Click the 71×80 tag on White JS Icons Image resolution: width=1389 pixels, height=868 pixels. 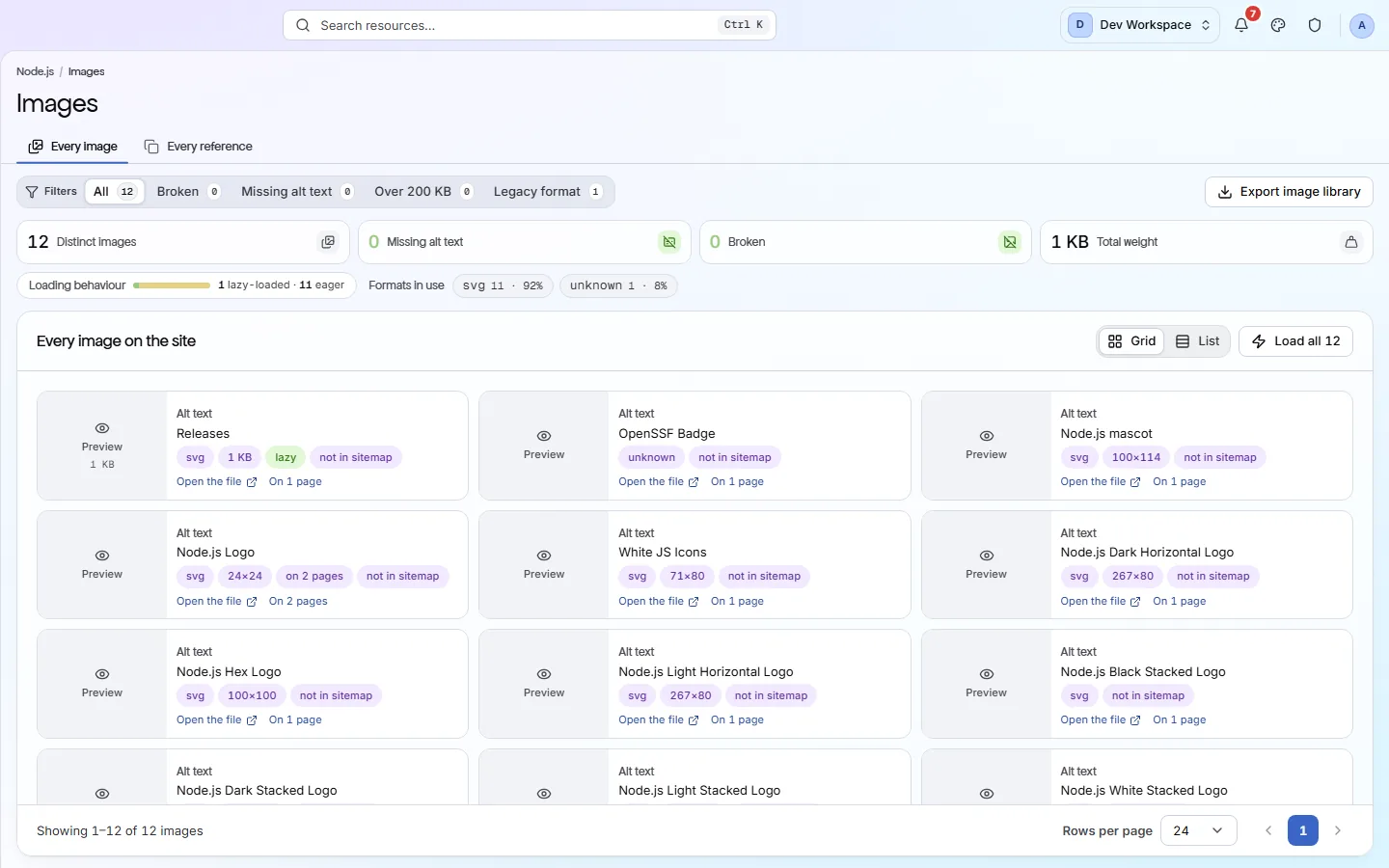688,577
